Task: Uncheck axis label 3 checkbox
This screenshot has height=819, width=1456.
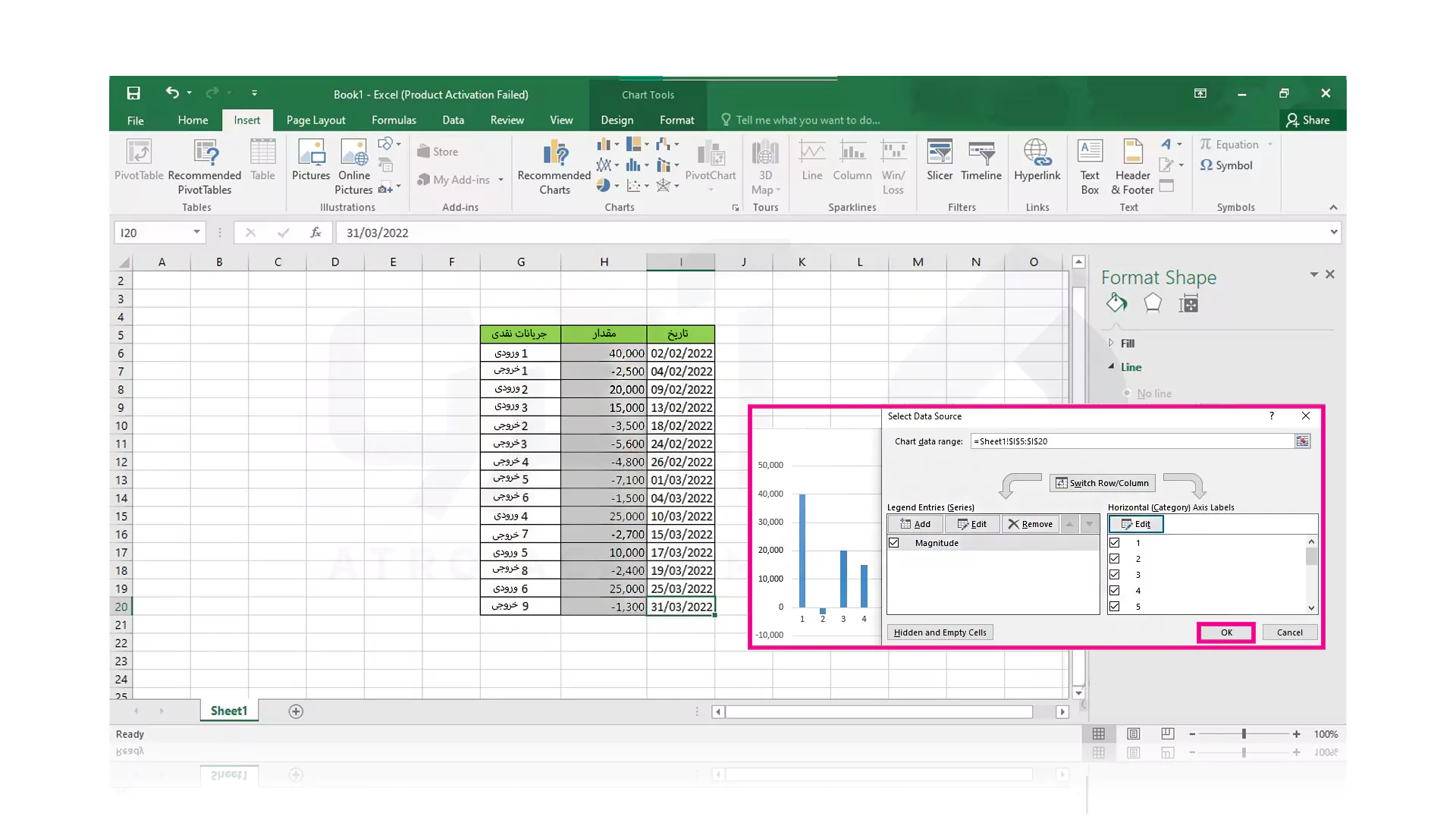Action: tap(1115, 575)
